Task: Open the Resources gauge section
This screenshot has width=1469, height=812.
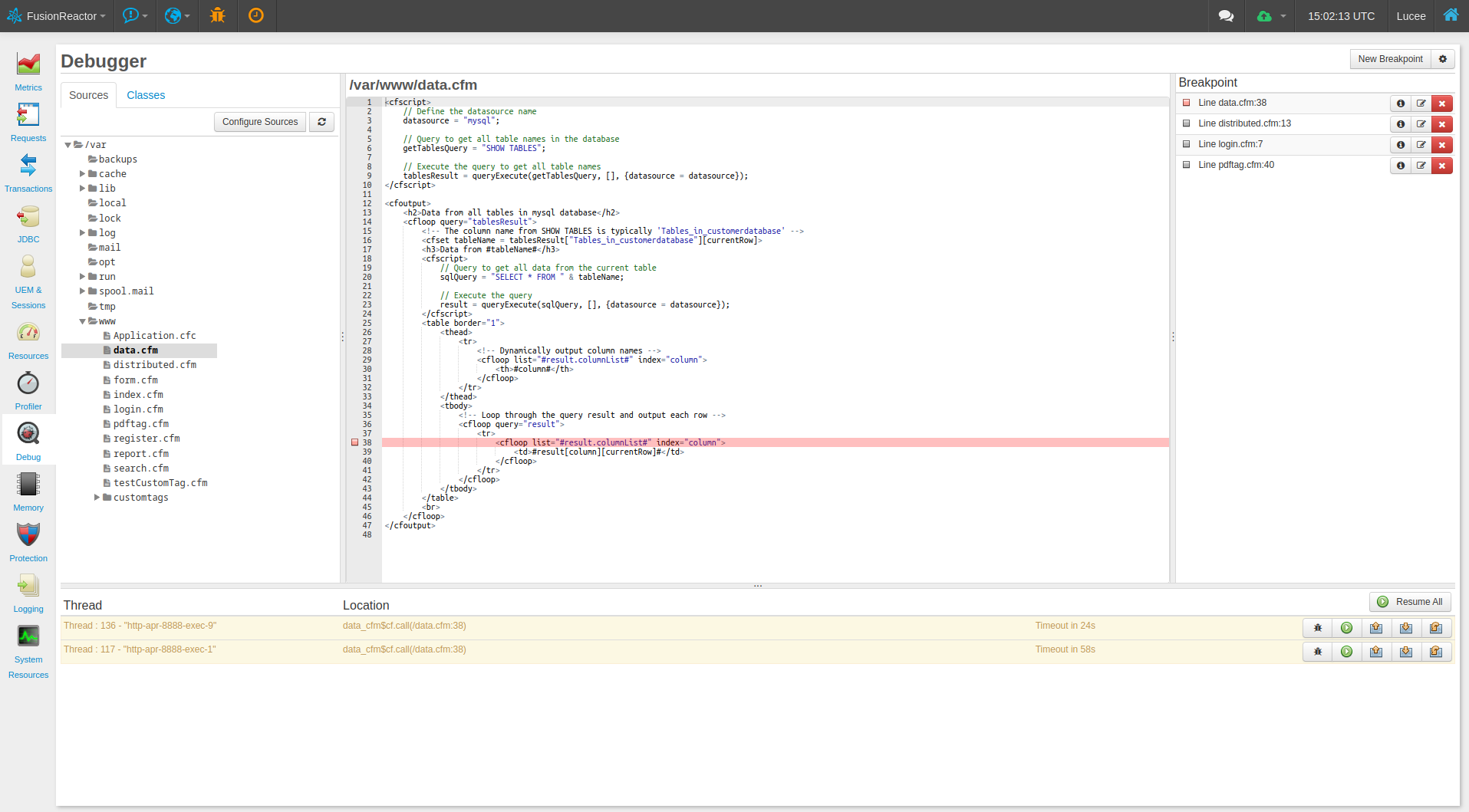Action: click(x=28, y=340)
